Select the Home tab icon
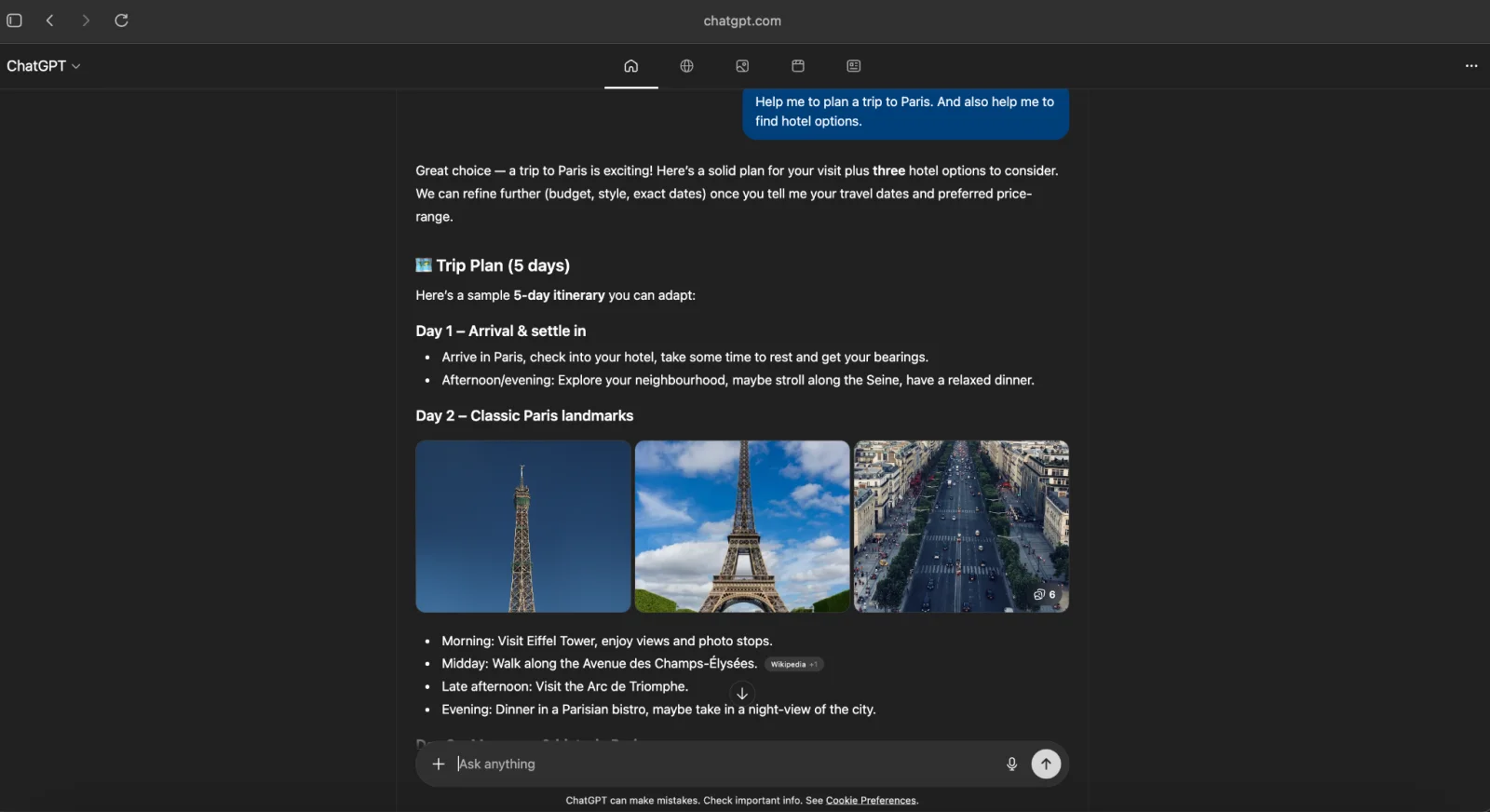 pyautogui.click(x=631, y=66)
